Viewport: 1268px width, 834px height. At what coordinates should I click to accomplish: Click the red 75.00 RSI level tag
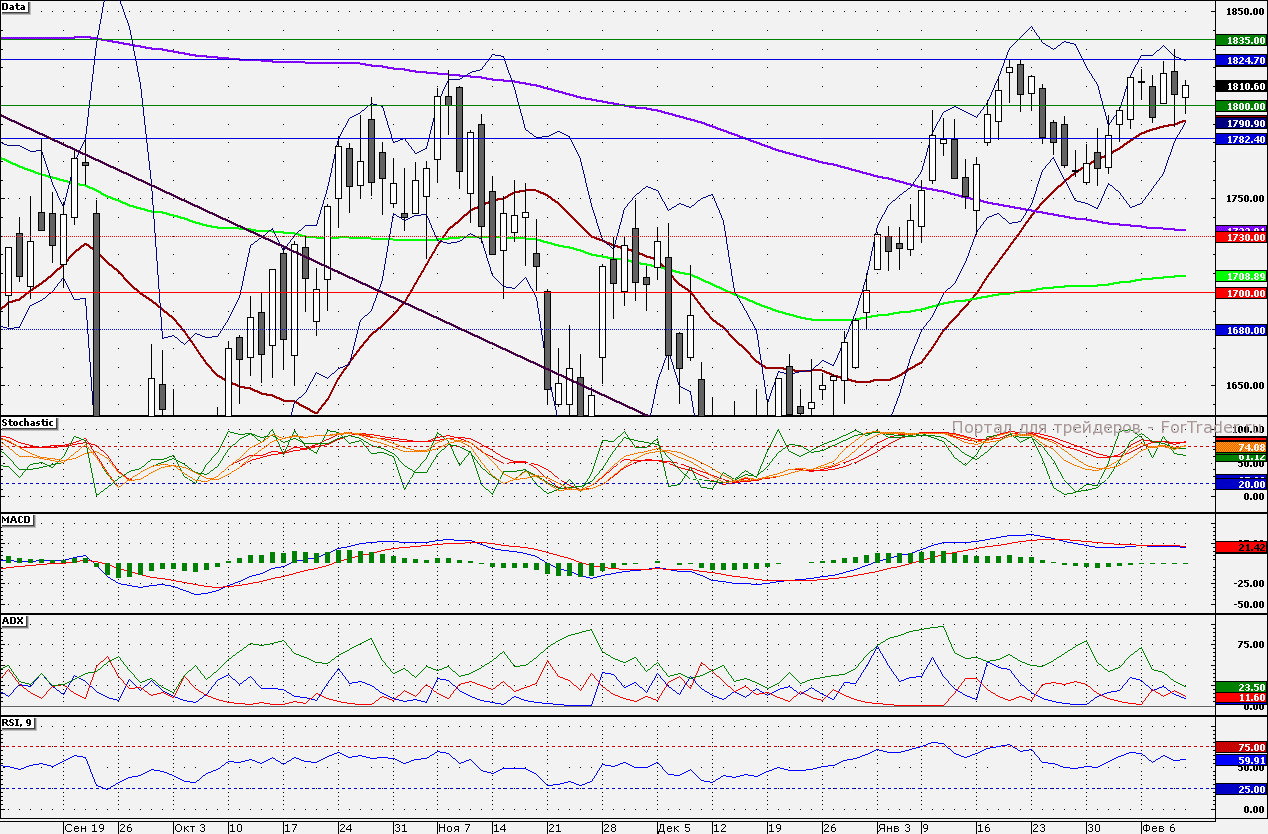click(1239, 747)
